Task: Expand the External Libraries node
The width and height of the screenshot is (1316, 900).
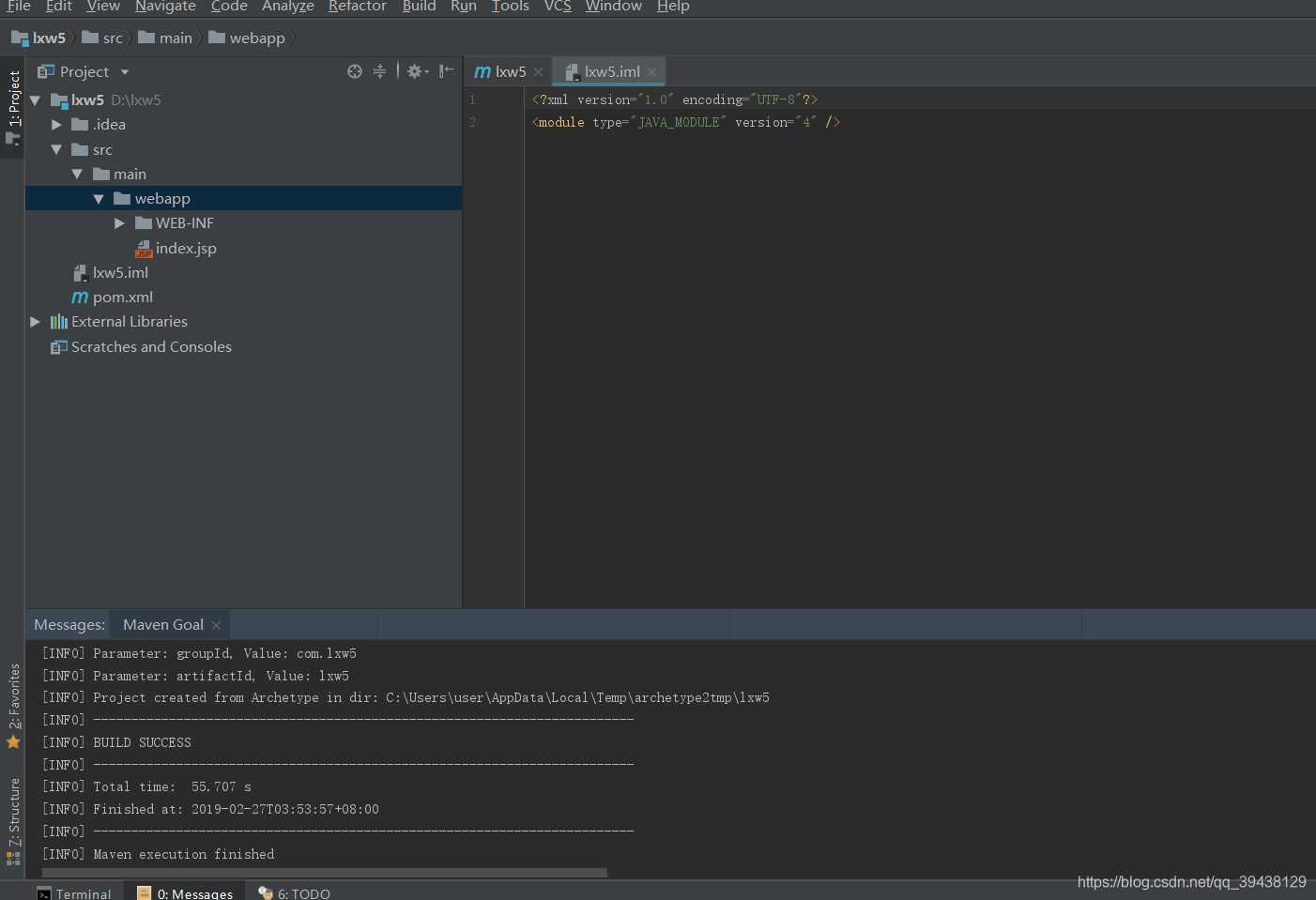Action: pyautogui.click(x=35, y=321)
